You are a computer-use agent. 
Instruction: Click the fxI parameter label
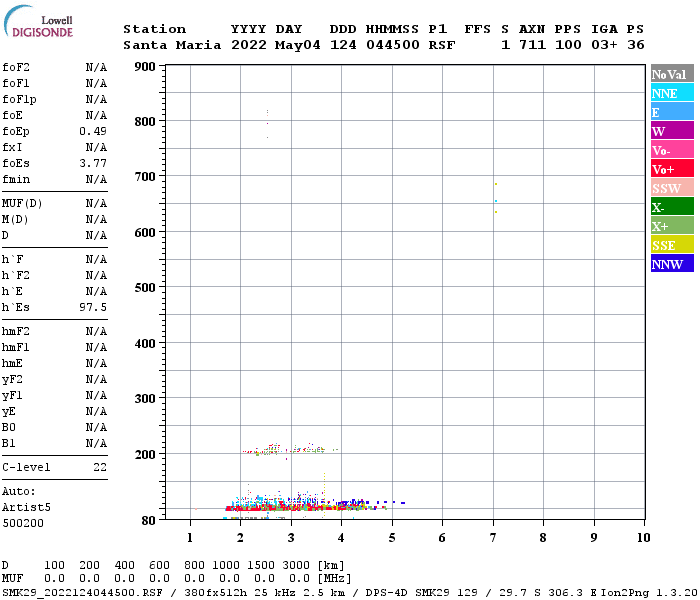pos(12,147)
